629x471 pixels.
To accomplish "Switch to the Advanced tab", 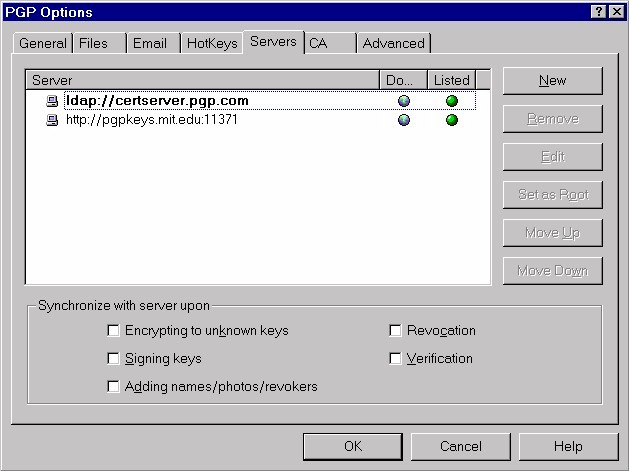I will coord(394,43).
